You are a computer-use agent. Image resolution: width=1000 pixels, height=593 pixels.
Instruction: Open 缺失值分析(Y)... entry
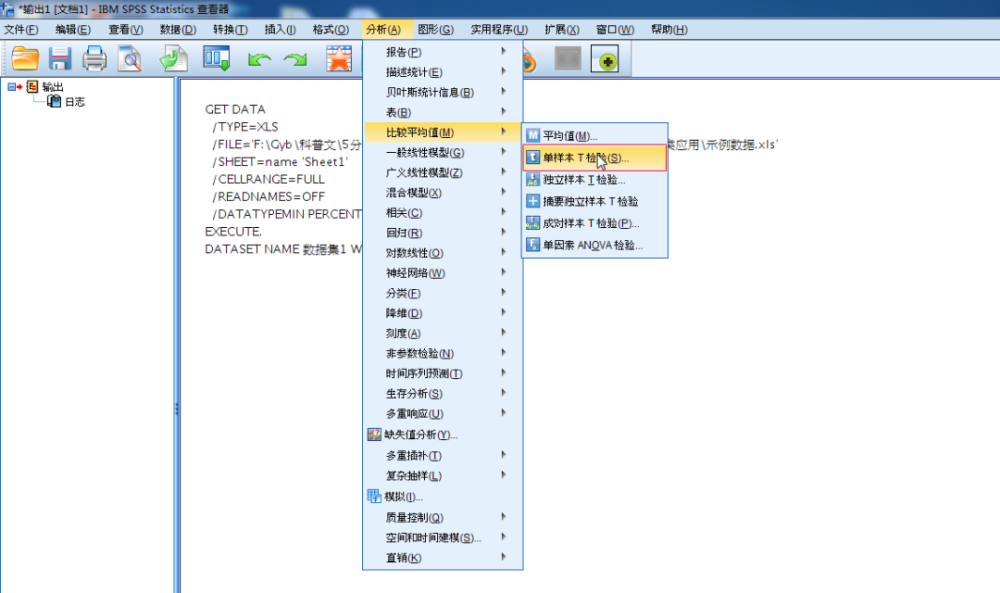pyautogui.click(x=443, y=435)
